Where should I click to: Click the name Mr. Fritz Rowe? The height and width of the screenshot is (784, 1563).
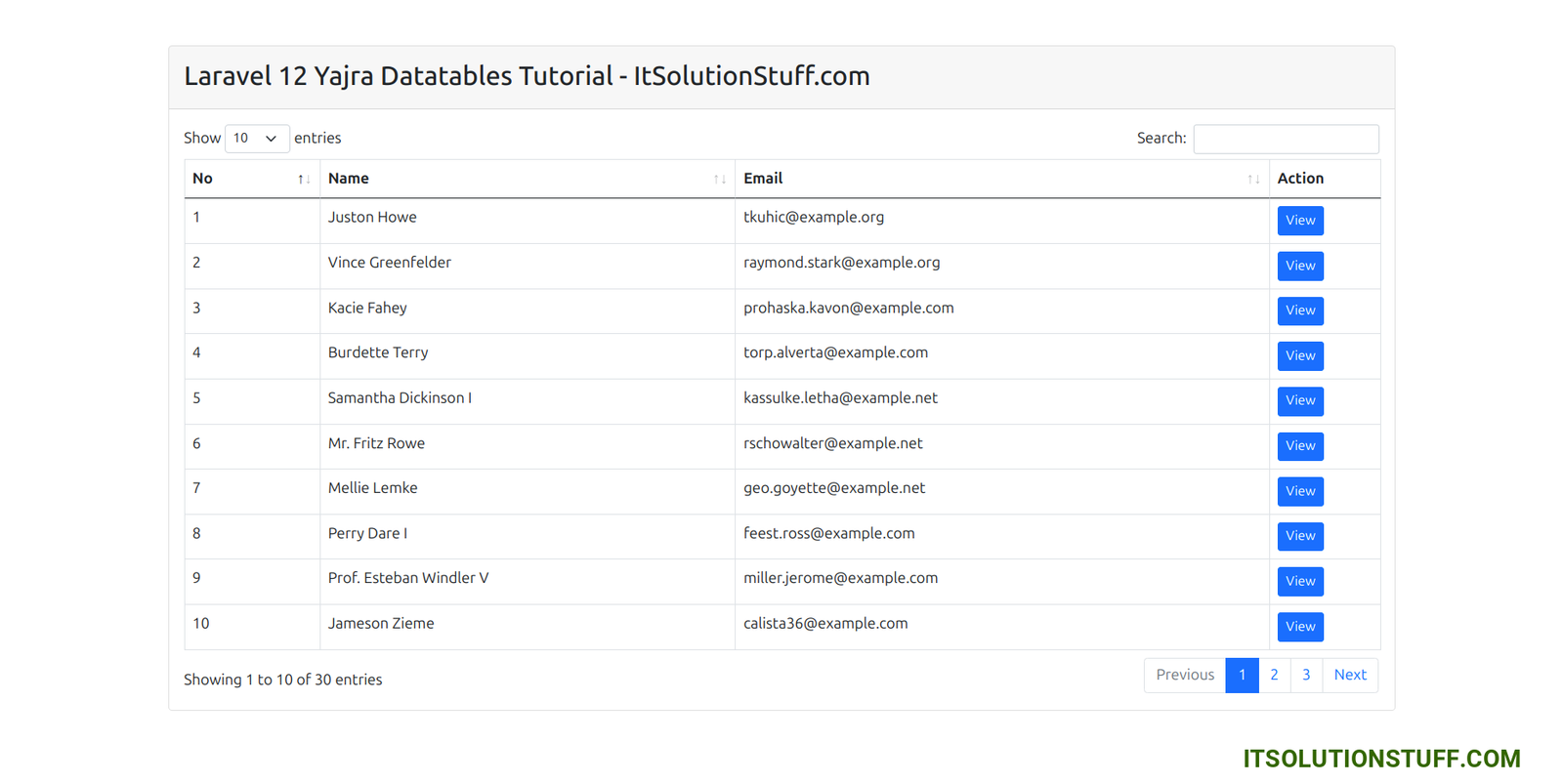(x=376, y=443)
